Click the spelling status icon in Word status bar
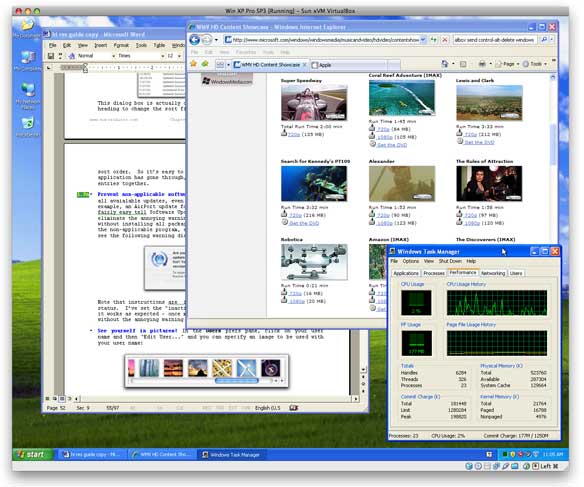Viewport: 584px width, 487px height. [x=294, y=408]
